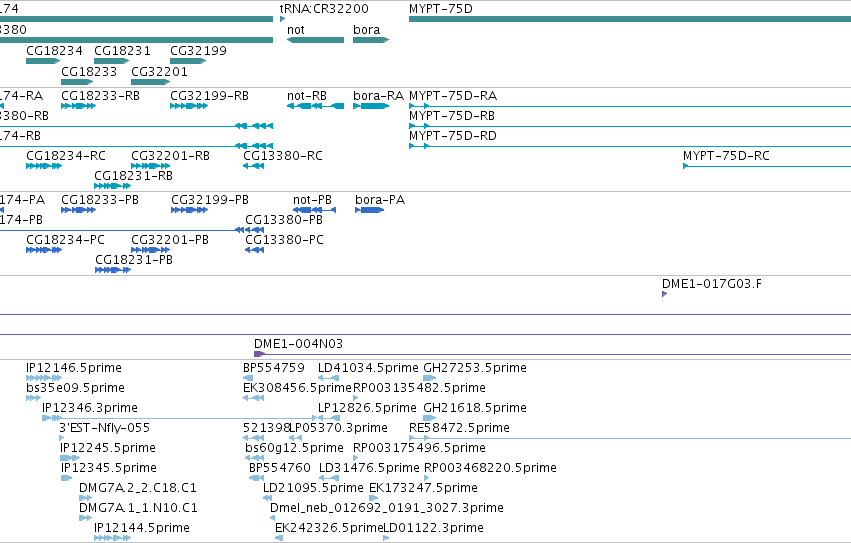This screenshot has width=851, height=543.
Task: Select the DMG7A.2_2.C18.C1 feature
Action: coord(86,498)
